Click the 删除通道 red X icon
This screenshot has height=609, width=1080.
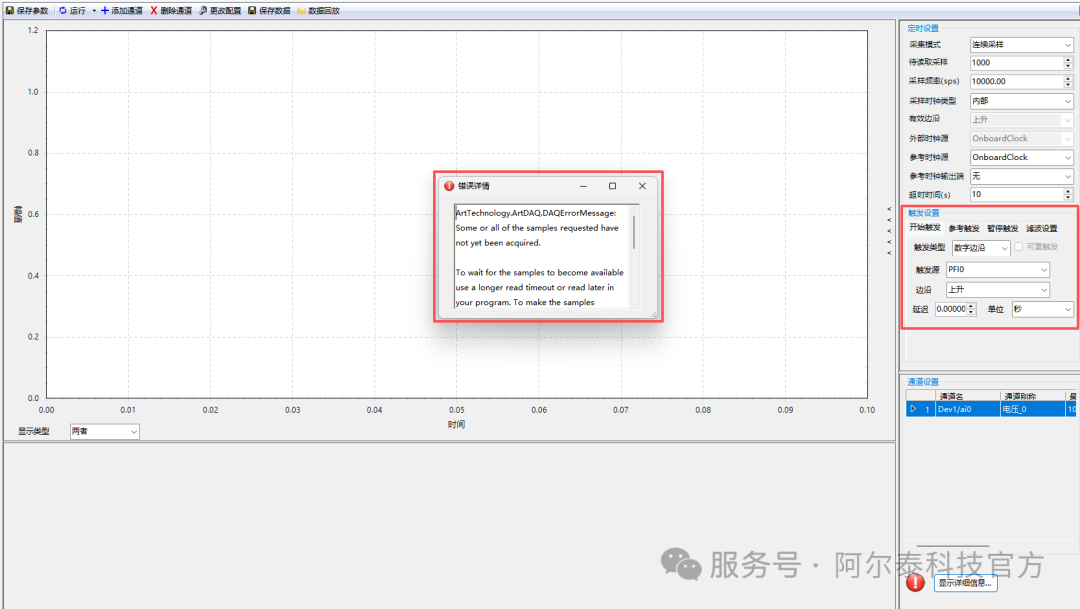154,10
